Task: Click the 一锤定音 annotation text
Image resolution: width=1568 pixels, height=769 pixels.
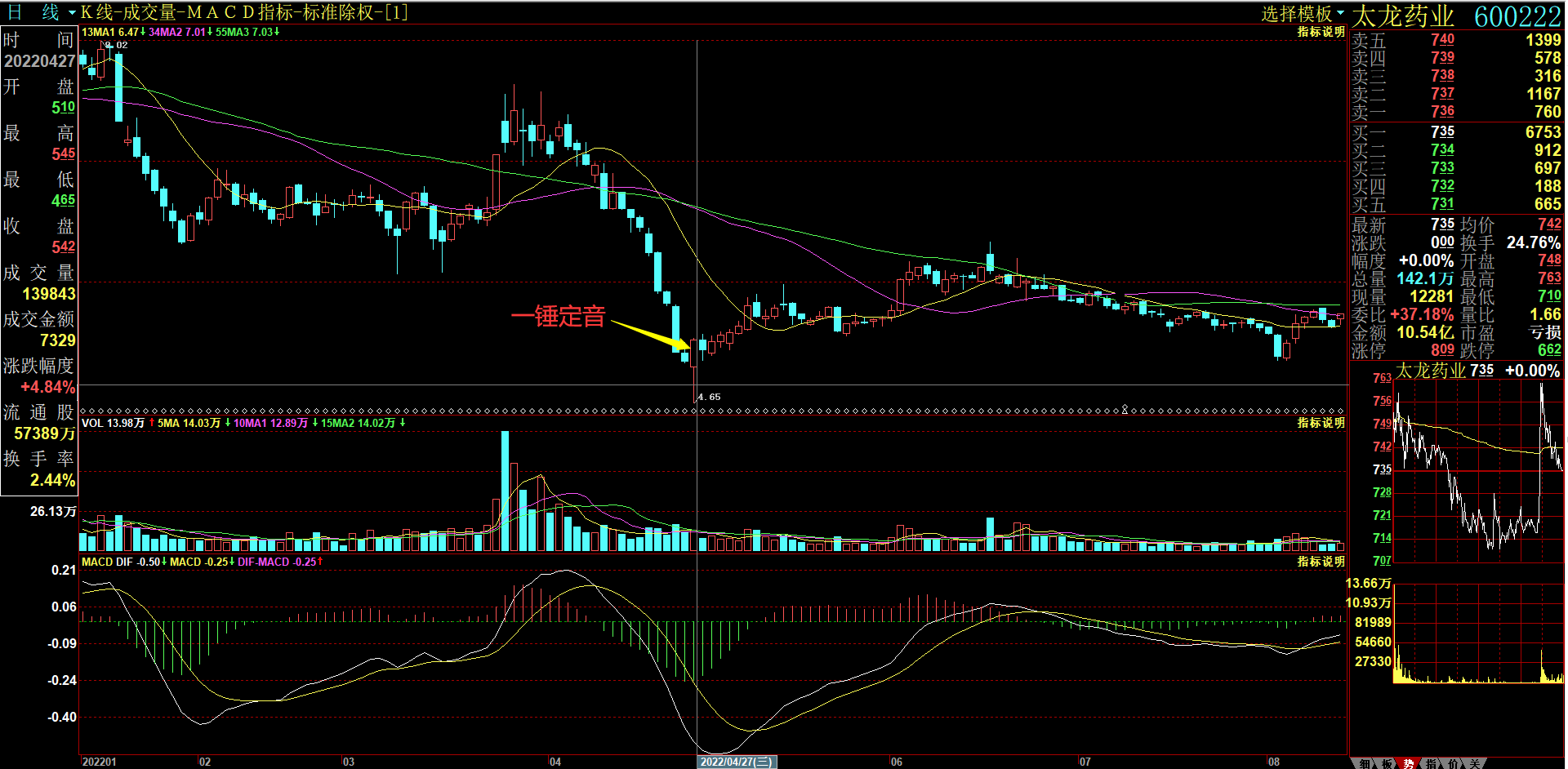Action: (x=558, y=316)
